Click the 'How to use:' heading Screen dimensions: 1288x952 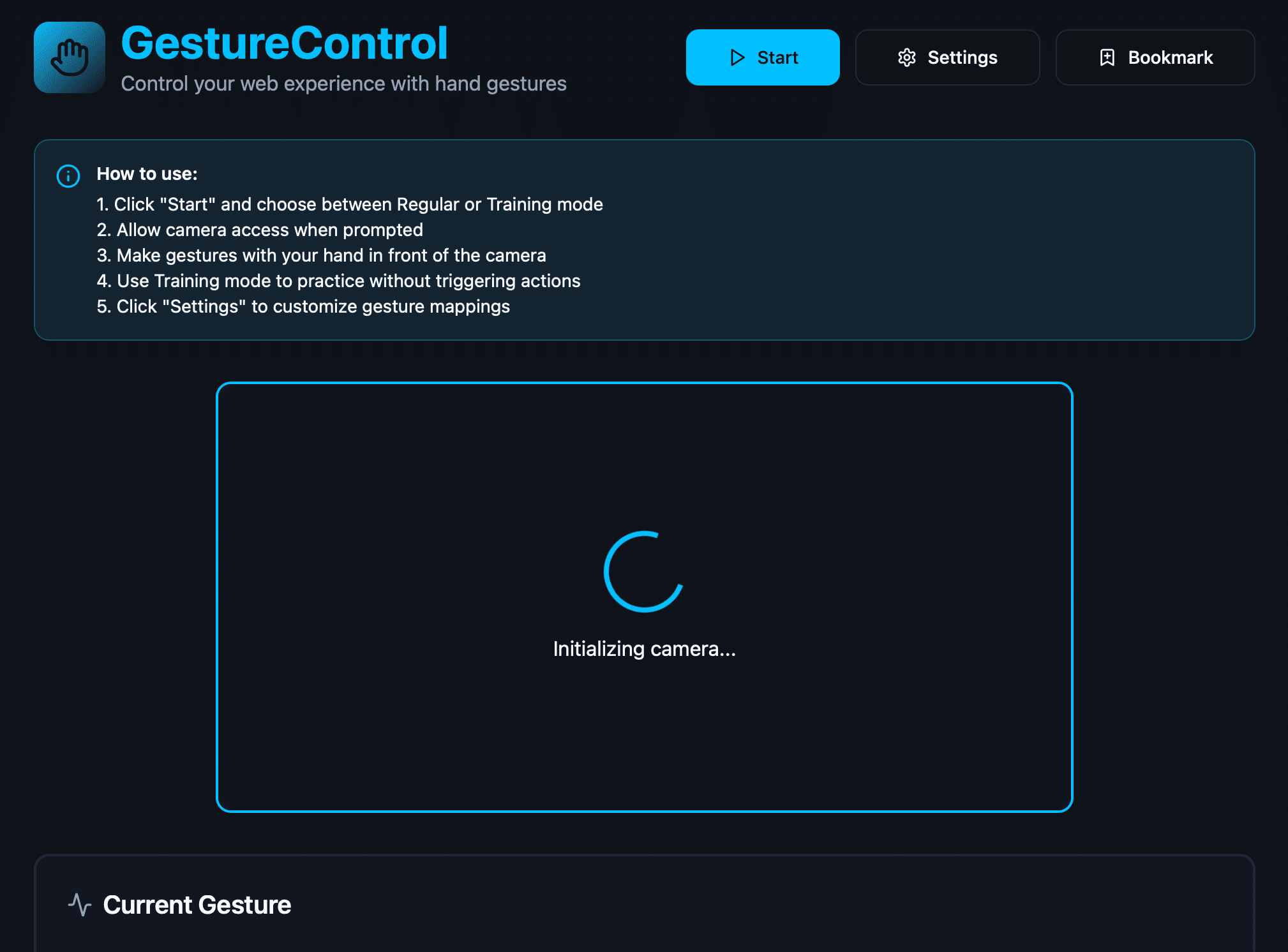tap(147, 174)
